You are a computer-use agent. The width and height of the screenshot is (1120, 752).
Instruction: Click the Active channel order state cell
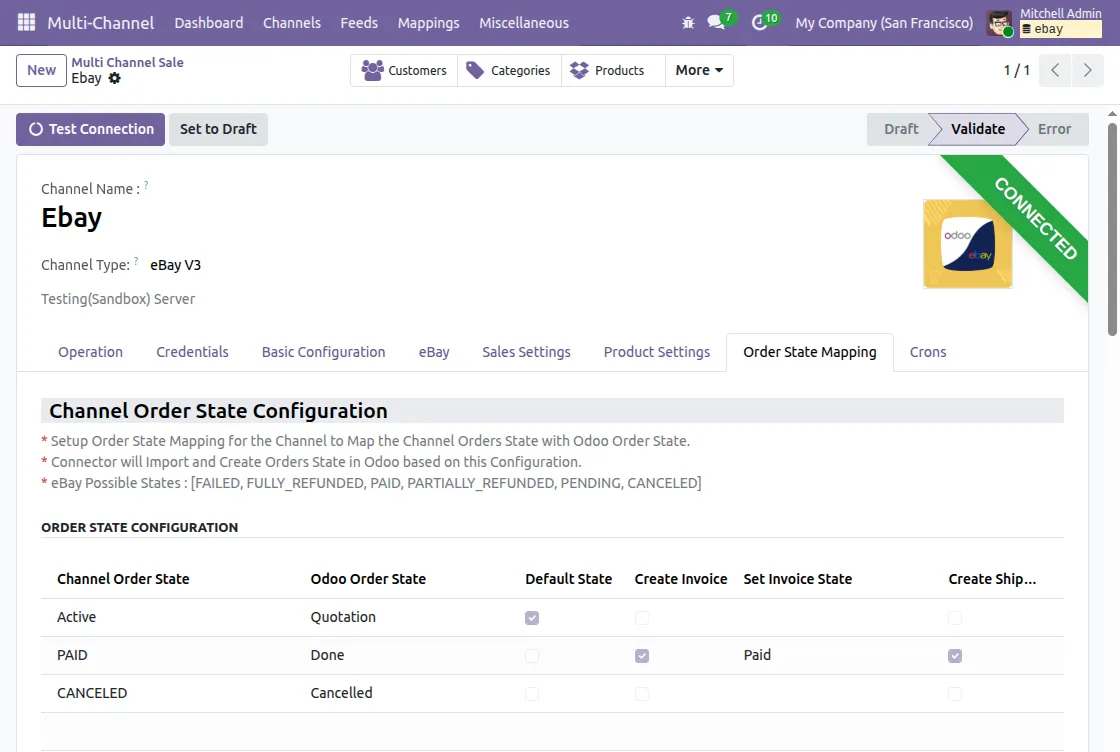tap(76, 617)
